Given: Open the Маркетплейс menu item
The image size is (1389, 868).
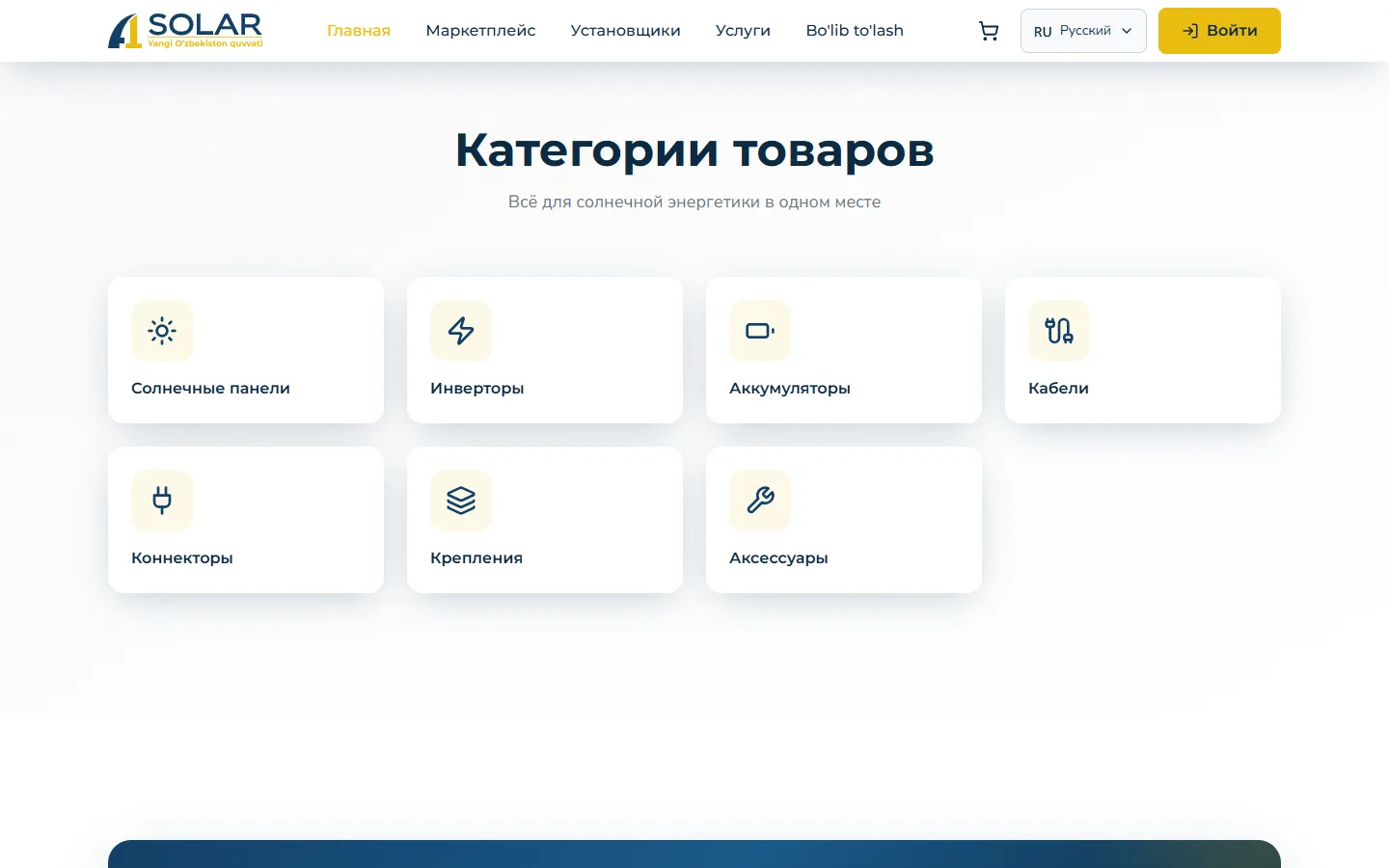Looking at the screenshot, I should click(480, 31).
